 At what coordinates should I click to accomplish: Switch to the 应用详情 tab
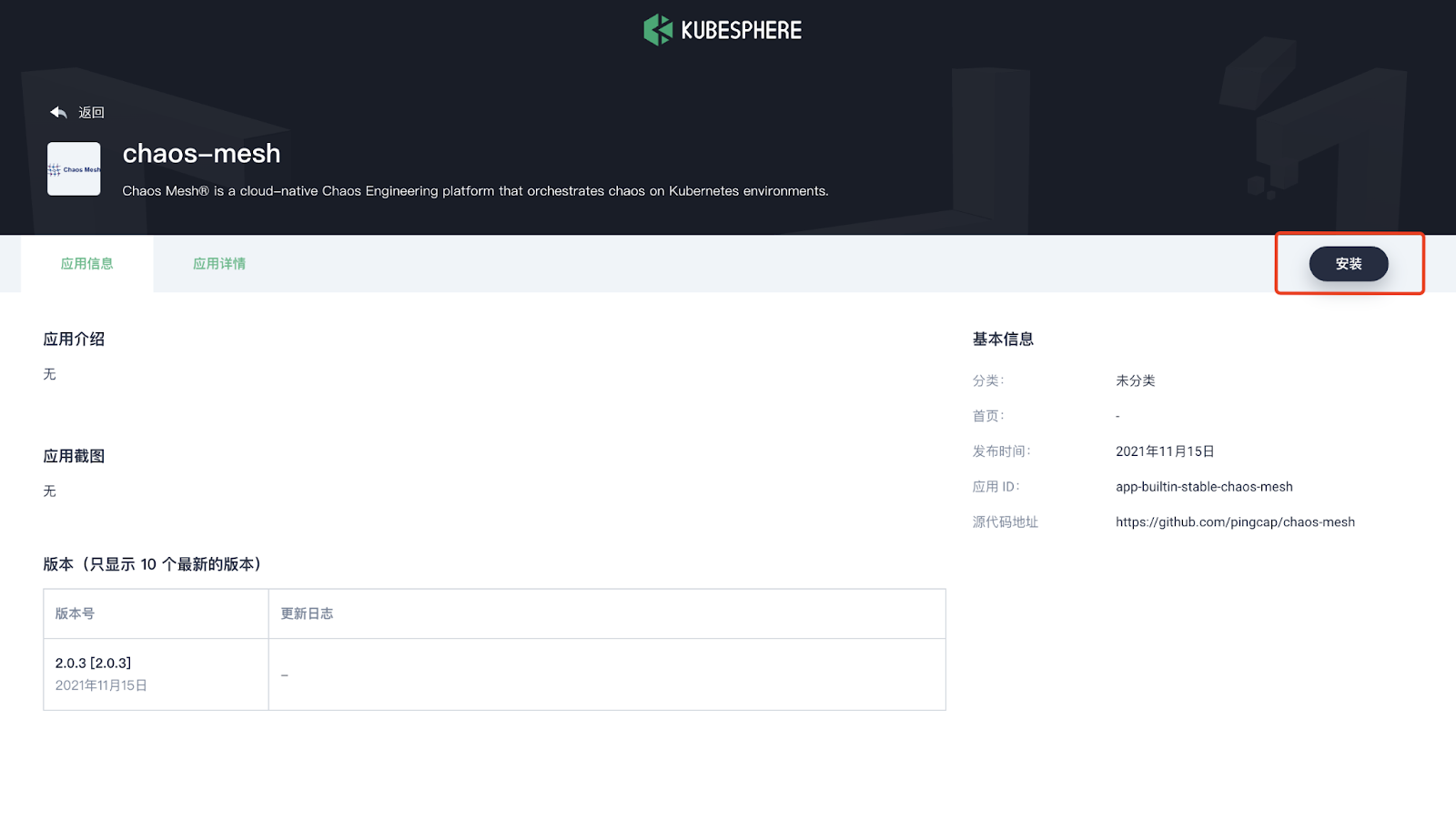[x=219, y=264]
